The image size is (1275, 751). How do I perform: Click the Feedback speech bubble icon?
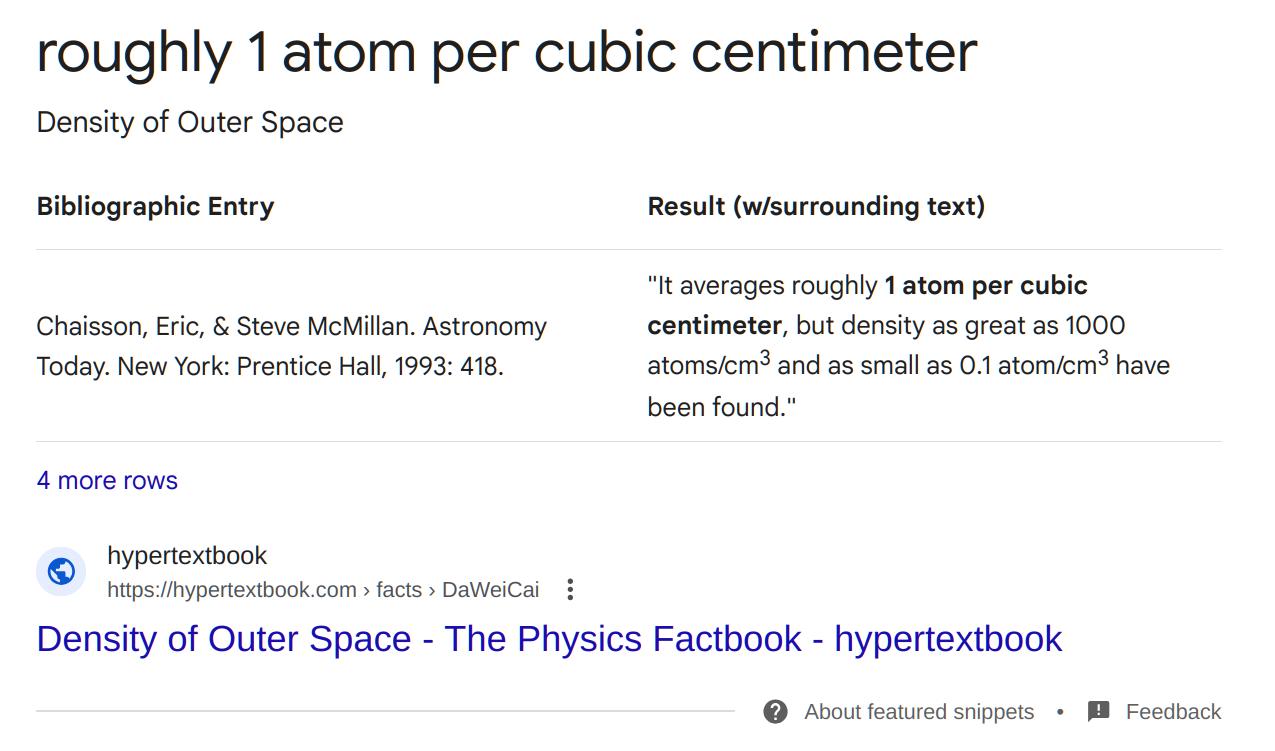[1098, 712]
